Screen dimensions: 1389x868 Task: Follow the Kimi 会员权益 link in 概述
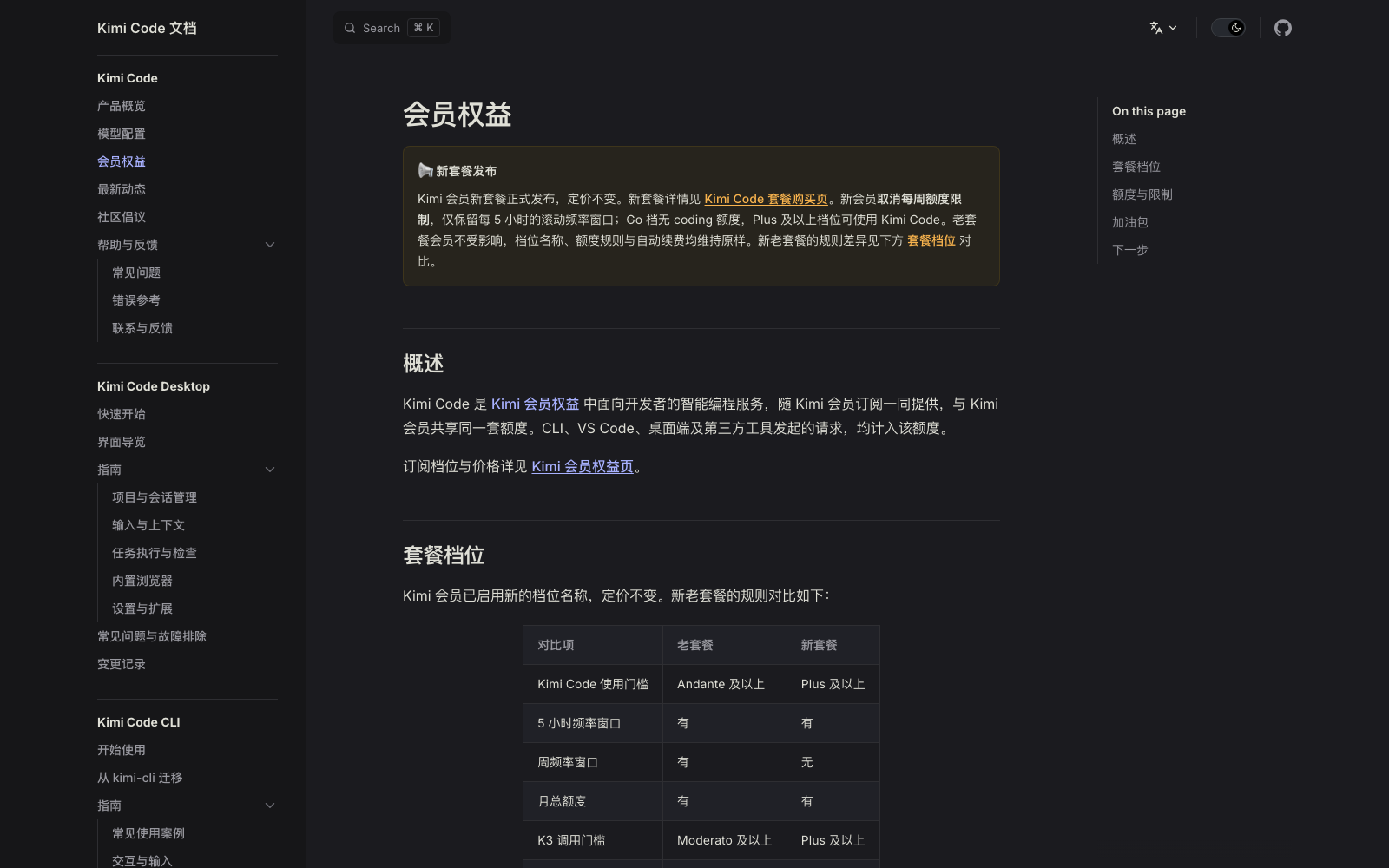pos(535,404)
